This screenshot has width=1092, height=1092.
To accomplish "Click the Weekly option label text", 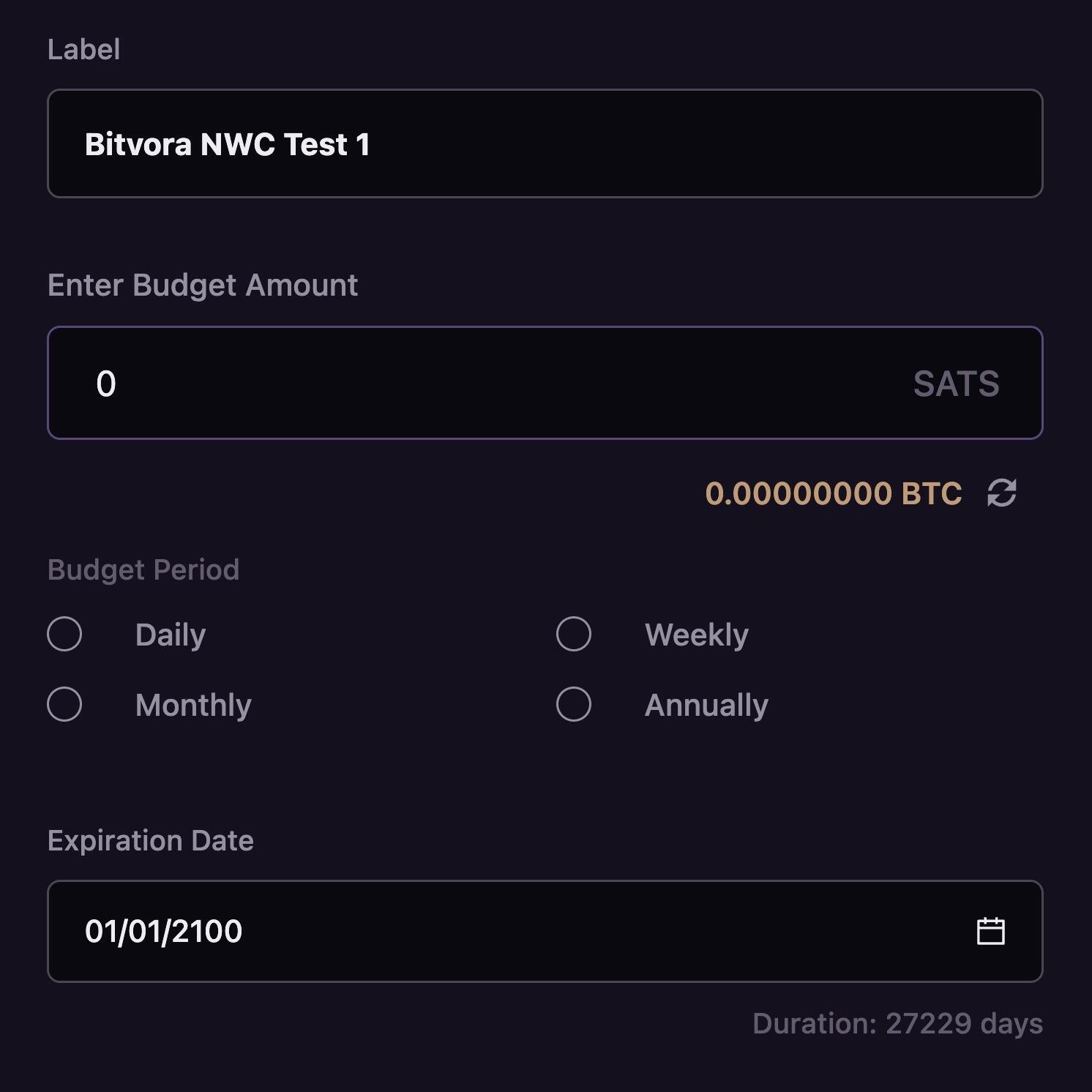I will tap(697, 635).
